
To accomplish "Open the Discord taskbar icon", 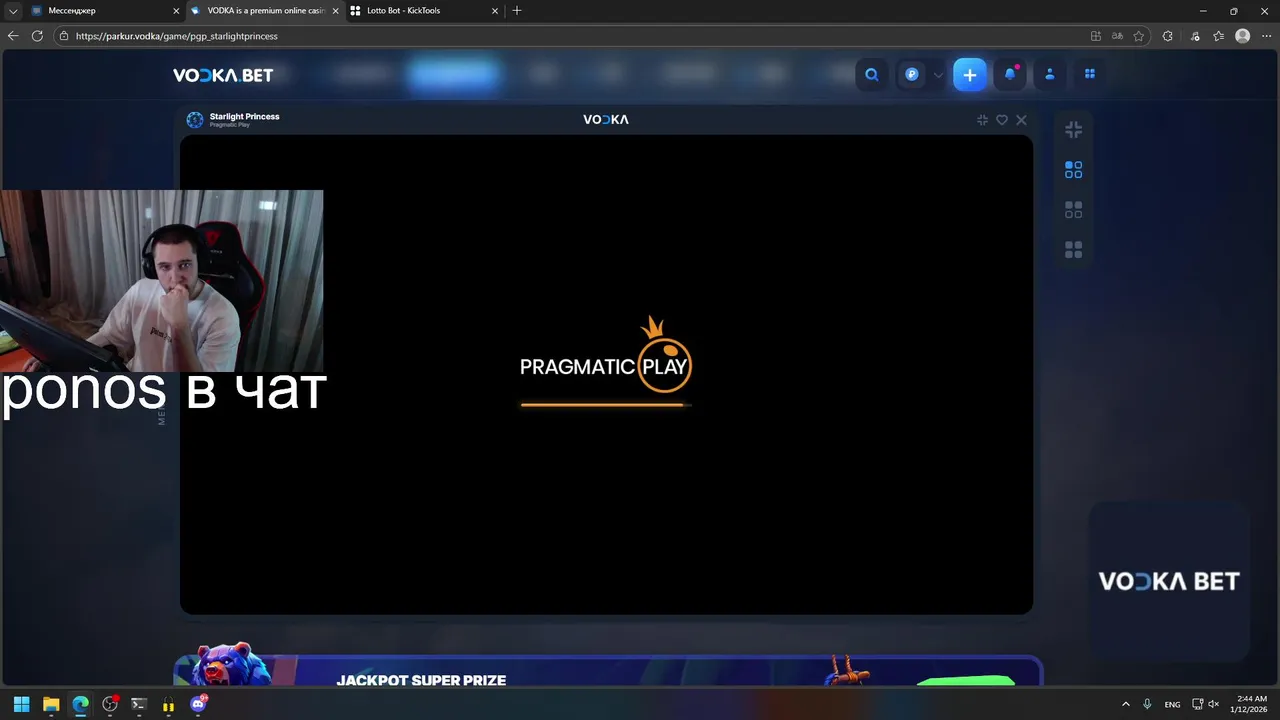I will [x=198, y=704].
